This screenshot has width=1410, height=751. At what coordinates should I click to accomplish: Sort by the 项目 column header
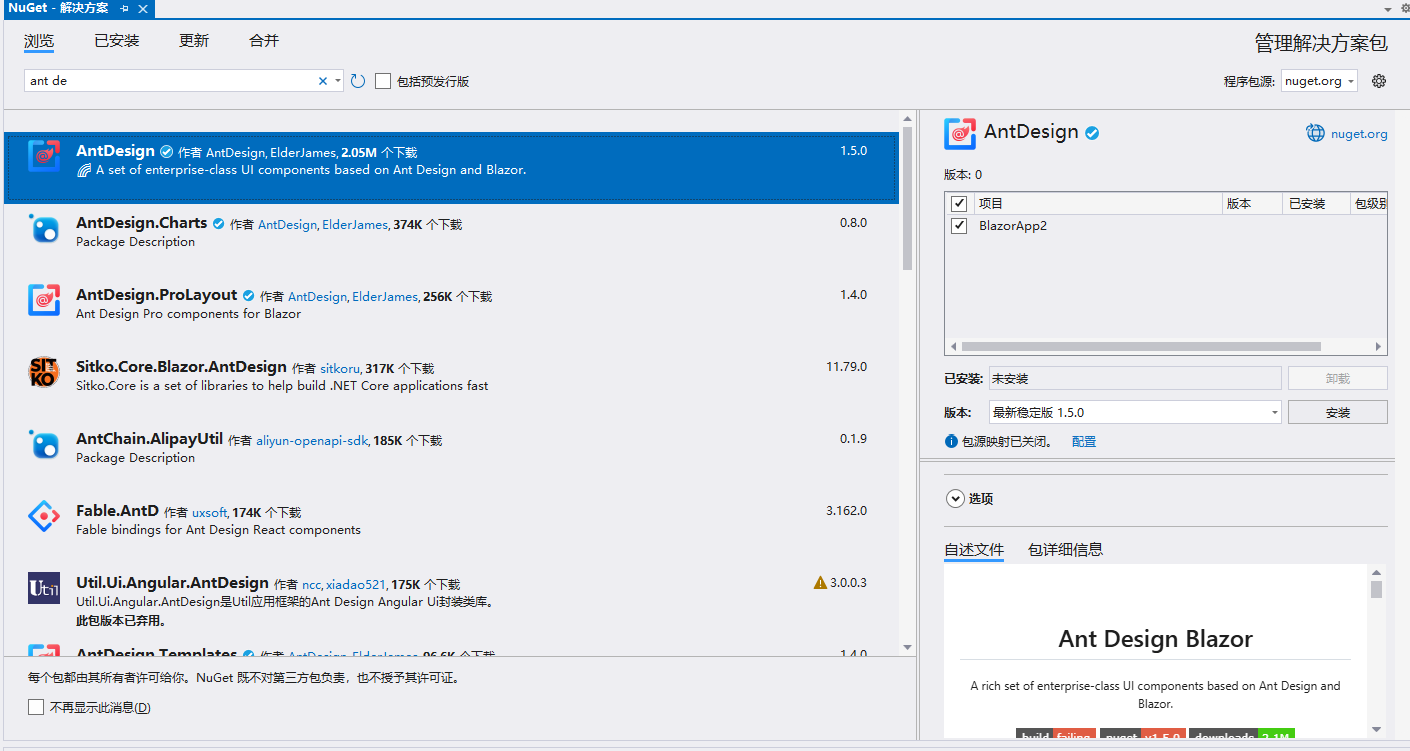pyautogui.click(x=1098, y=203)
